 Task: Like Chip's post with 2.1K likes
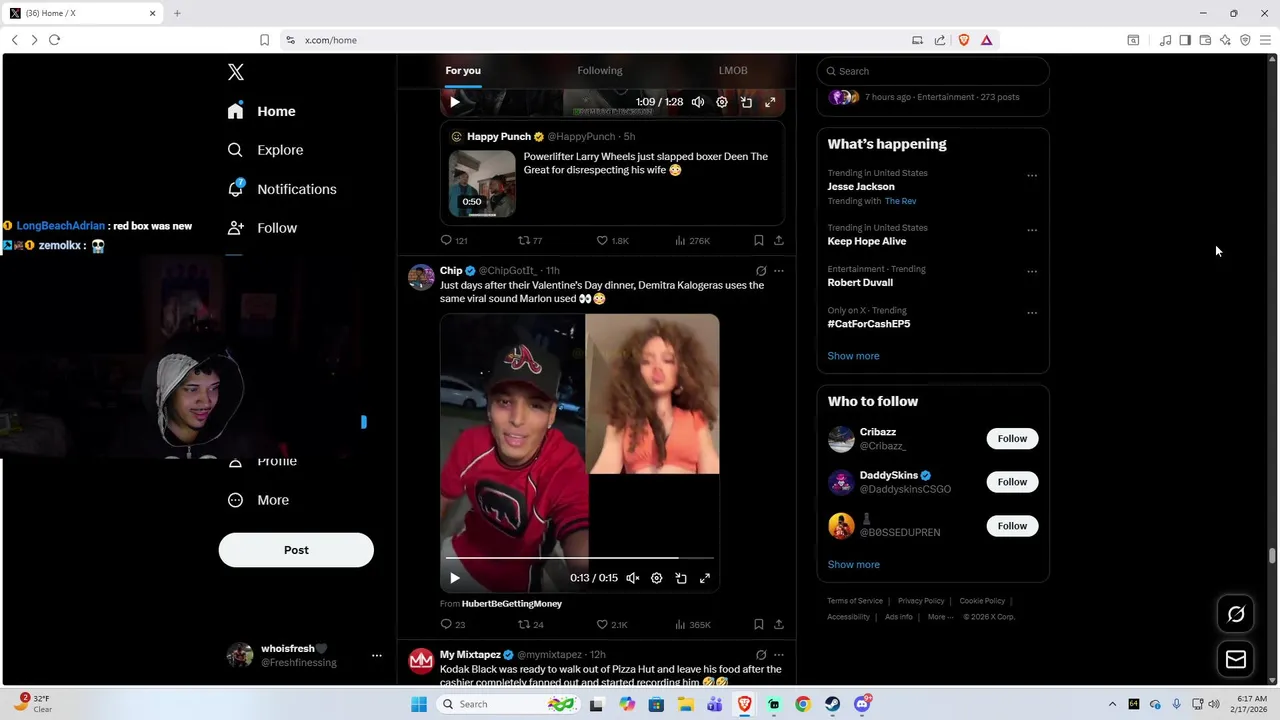click(x=612, y=625)
